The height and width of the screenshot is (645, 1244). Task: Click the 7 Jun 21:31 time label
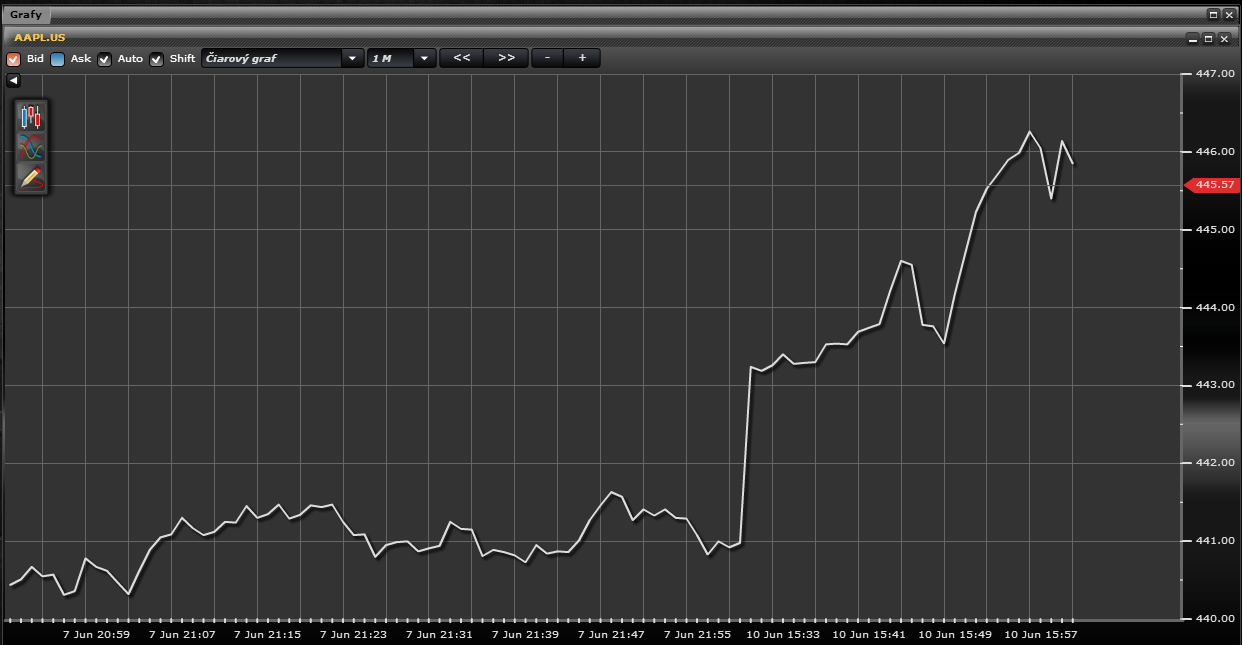click(x=440, y=634)
